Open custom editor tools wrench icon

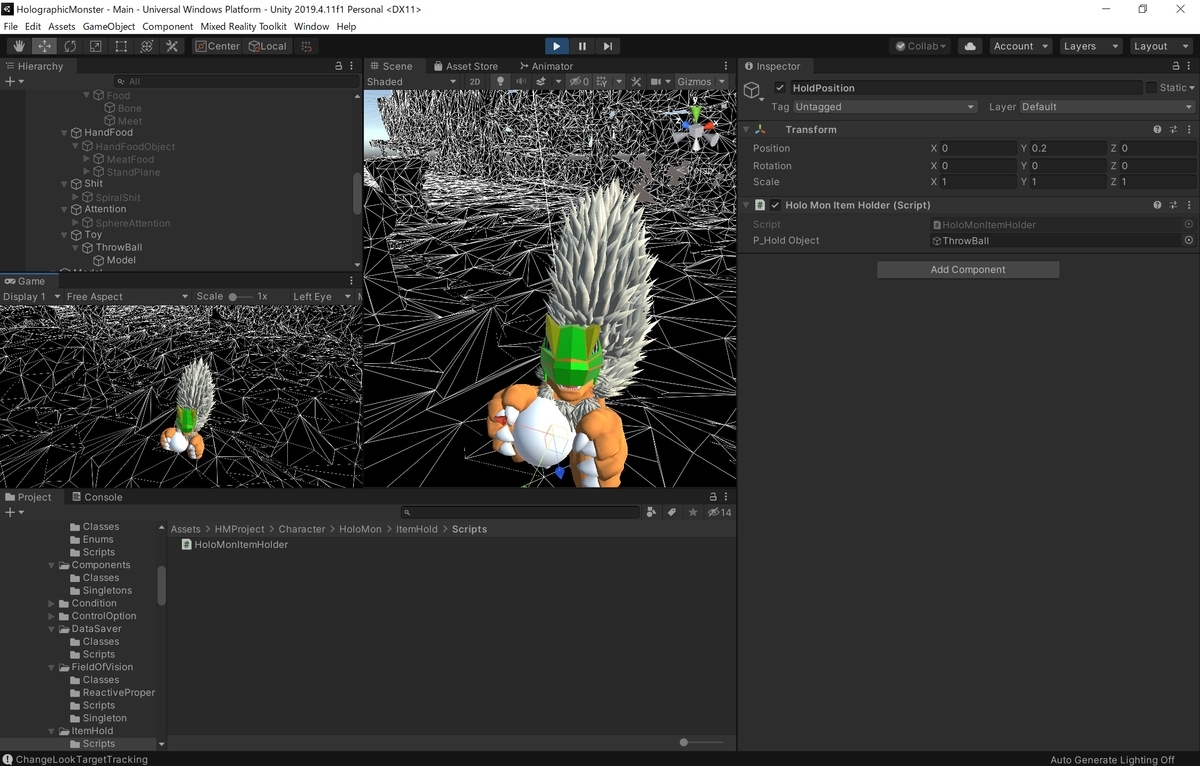(x=172, y=46)
